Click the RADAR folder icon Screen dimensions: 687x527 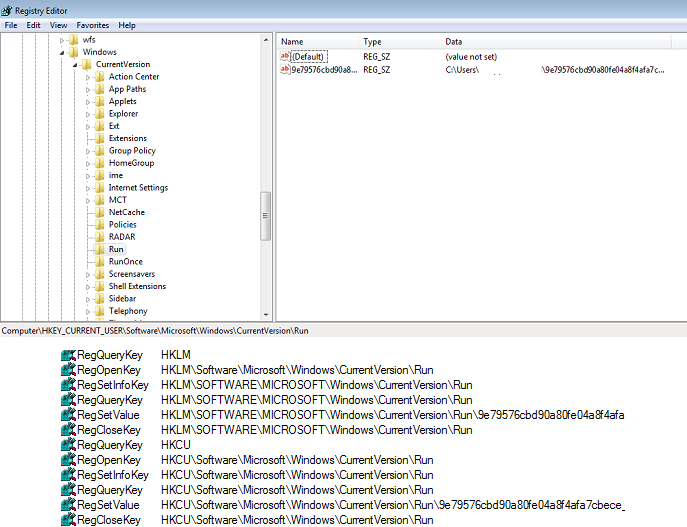99,237
